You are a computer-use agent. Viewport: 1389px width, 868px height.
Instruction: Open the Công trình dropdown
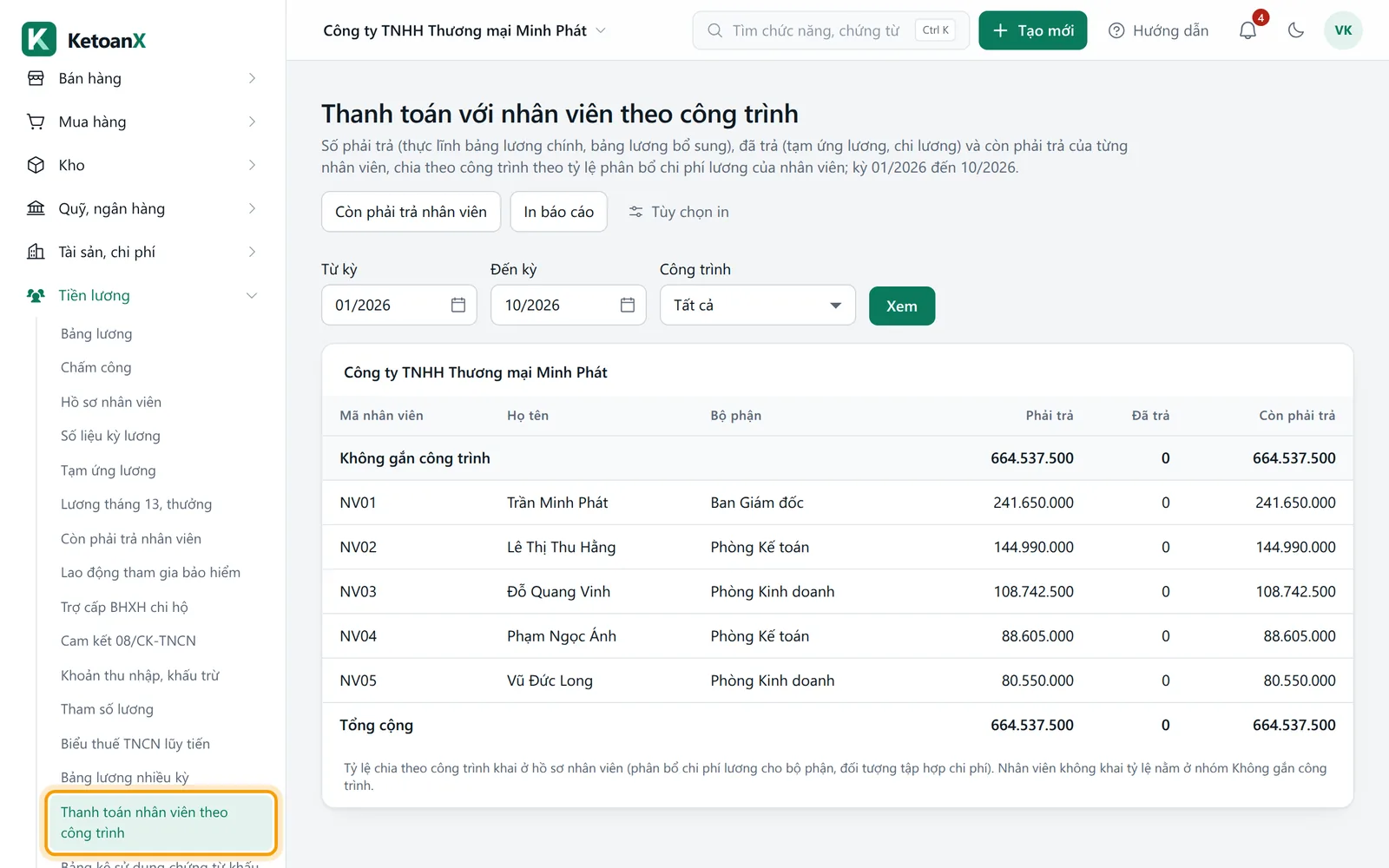(758, 305)
